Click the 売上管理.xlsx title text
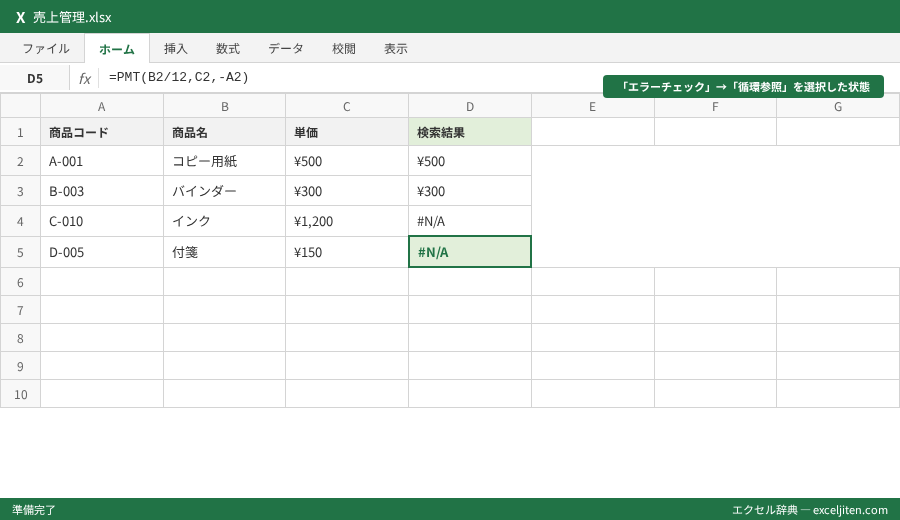Viewport: 900px width, 520px height. (x=72, y=17)
